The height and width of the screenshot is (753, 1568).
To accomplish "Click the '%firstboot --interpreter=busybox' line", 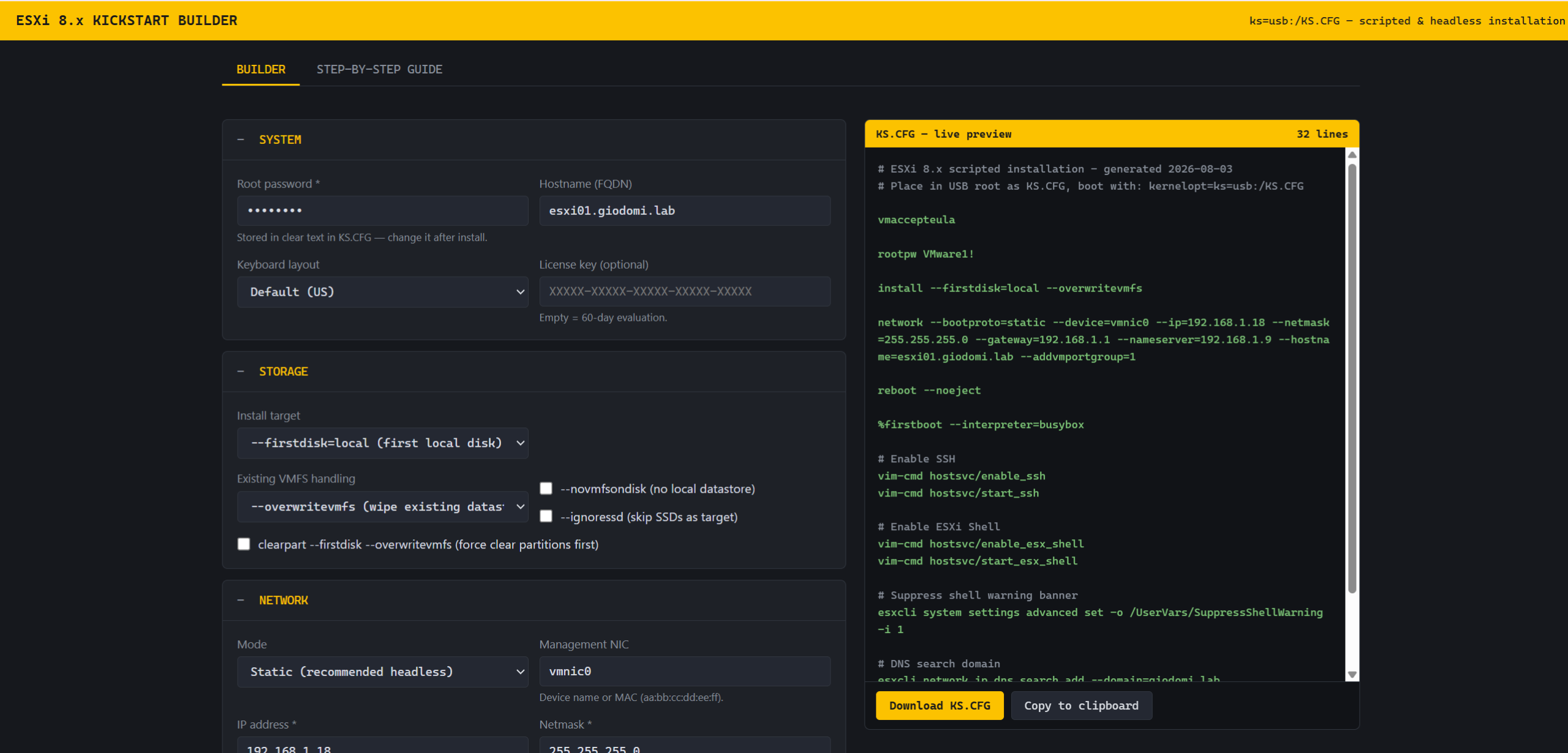I will 981,425.
